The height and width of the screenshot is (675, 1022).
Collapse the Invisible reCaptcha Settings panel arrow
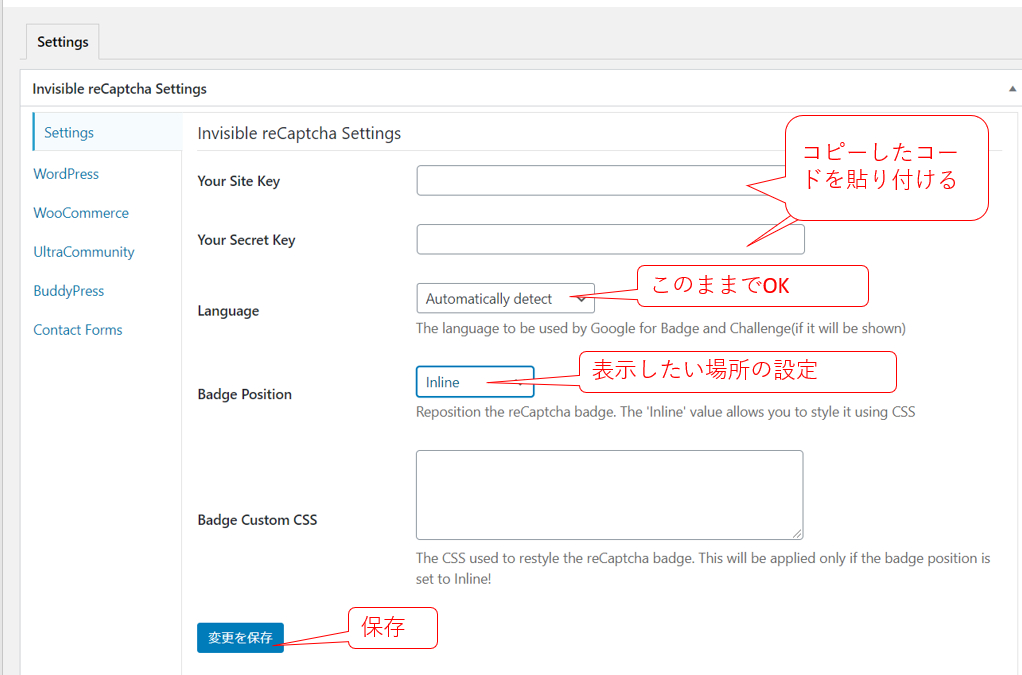point(1012,89)
